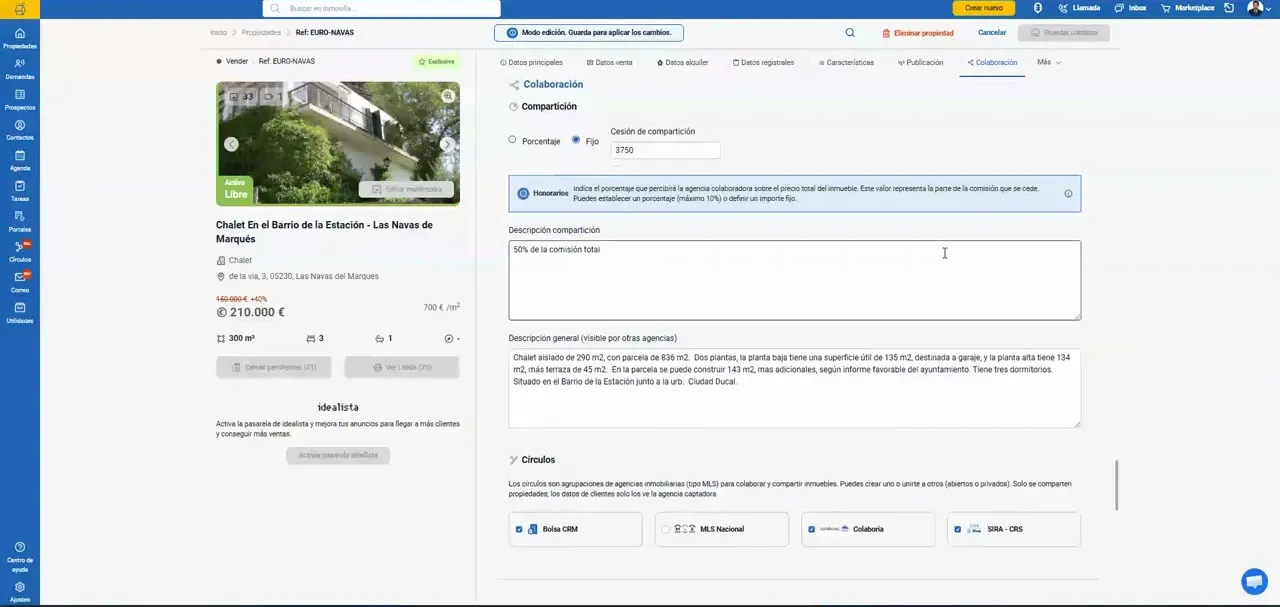The image size is (1280, 607).
Task: Open Portales sidebar section
Action: click(20, 222)
